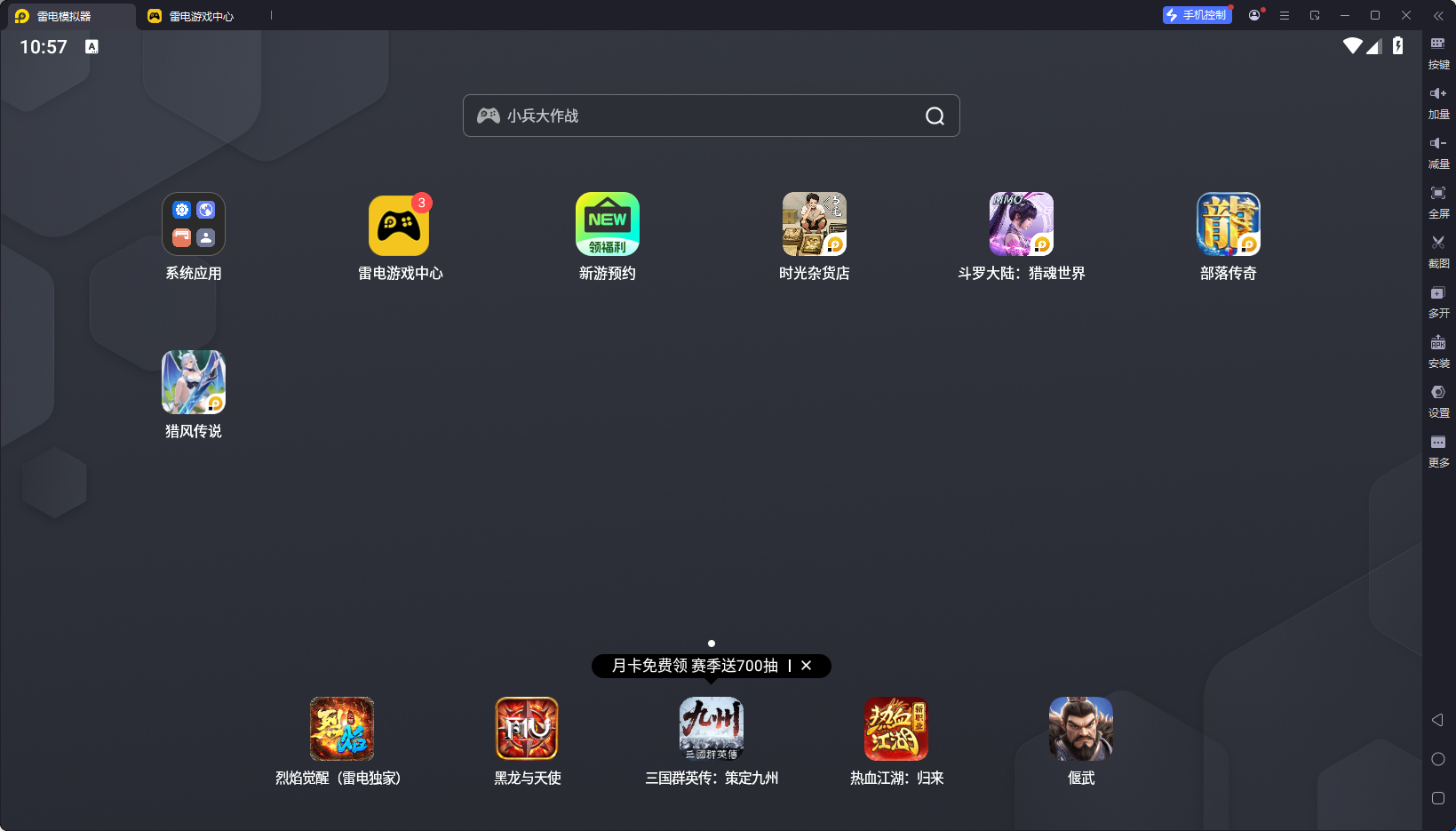The image size is (1456, 831).
Task: Open the 按键 keyboard mapping tool
Action: (1438, 52)
